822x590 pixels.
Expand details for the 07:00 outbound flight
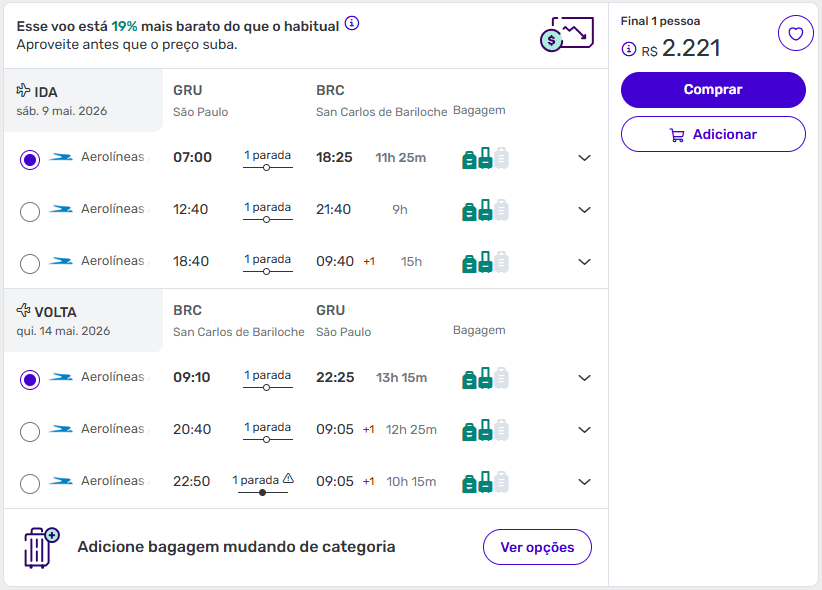[585, 158]
